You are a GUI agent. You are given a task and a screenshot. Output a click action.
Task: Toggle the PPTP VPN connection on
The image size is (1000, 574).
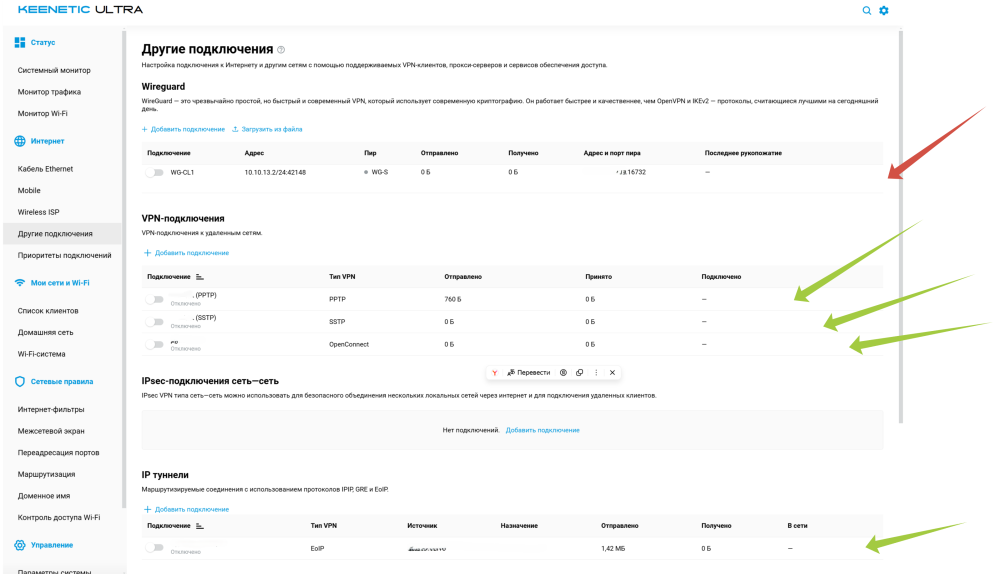click(154, 298)
